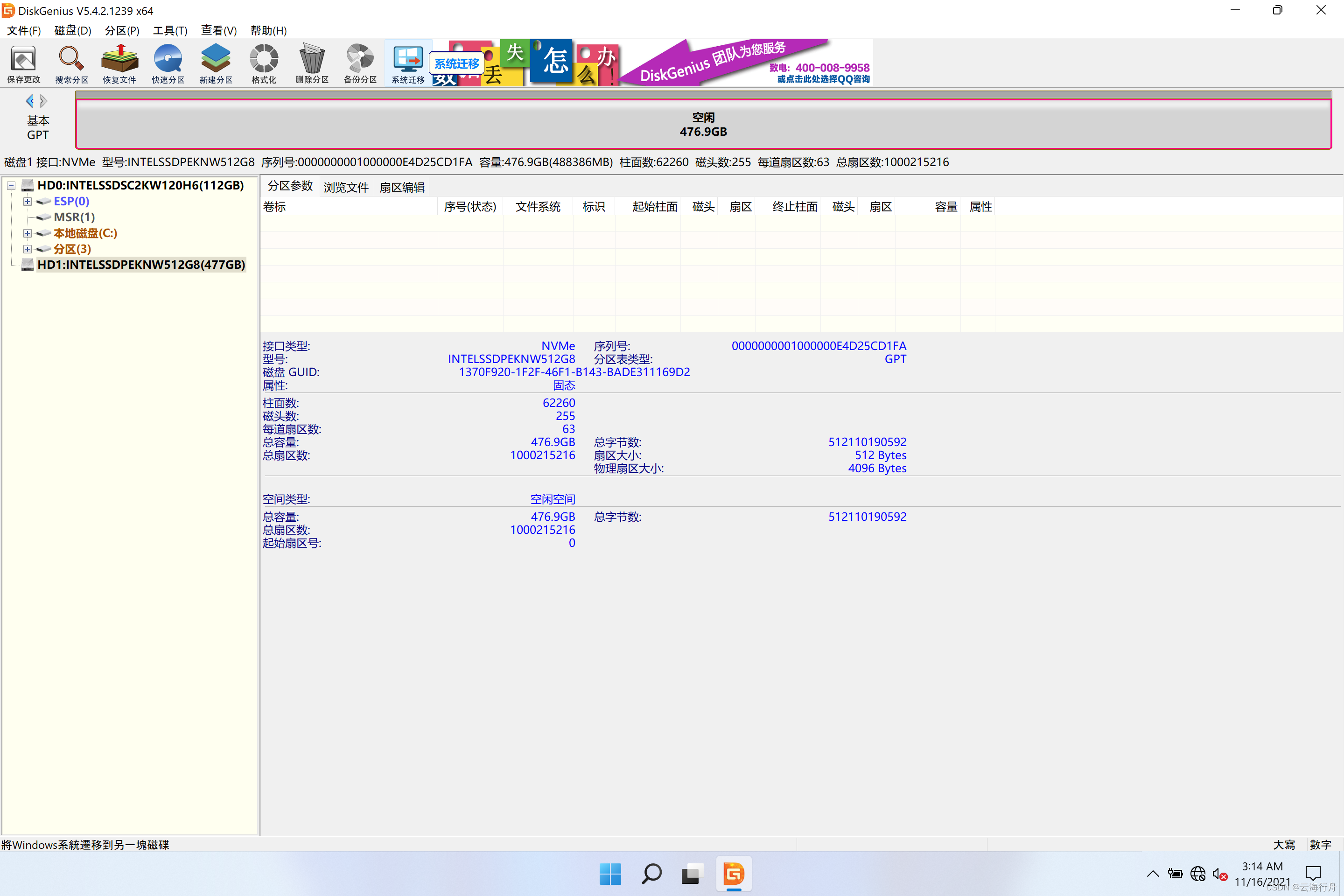Click the 属性 column header
Screen dimensions: 1344x896
[978, 206]
